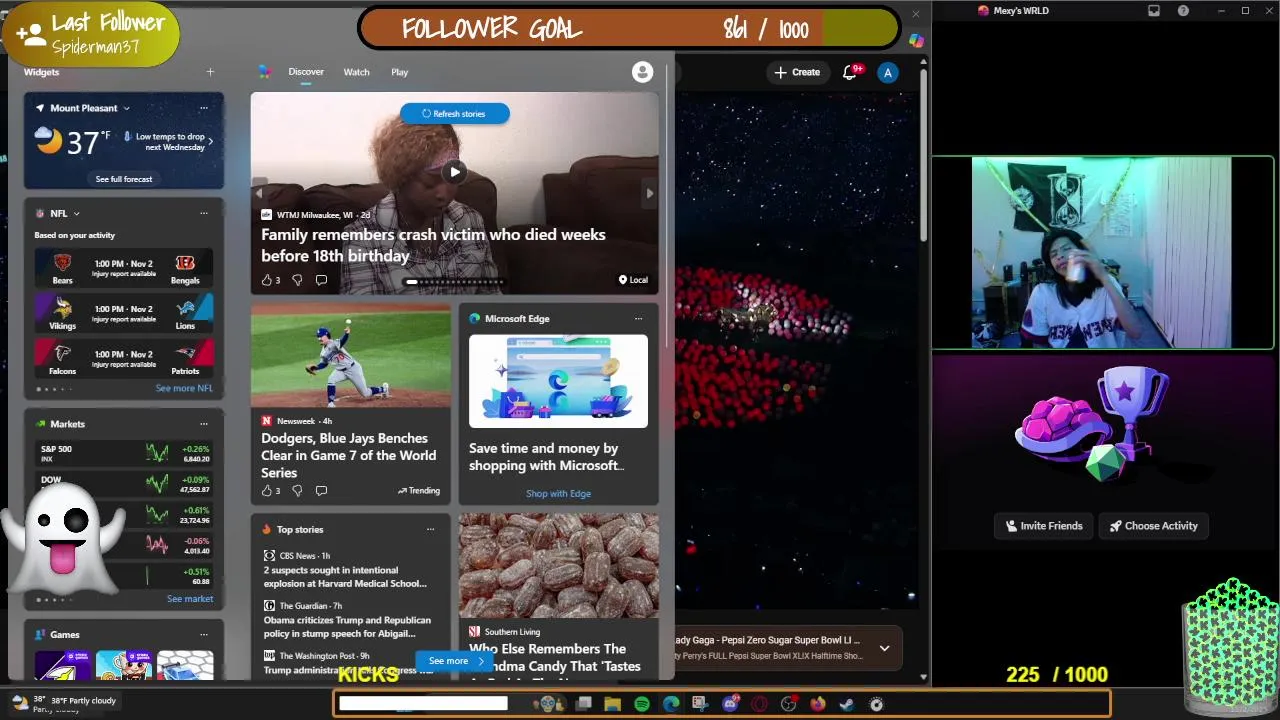1280x720 pixels.
Task: Switch to the Play tab
Action: coord(400,72)
